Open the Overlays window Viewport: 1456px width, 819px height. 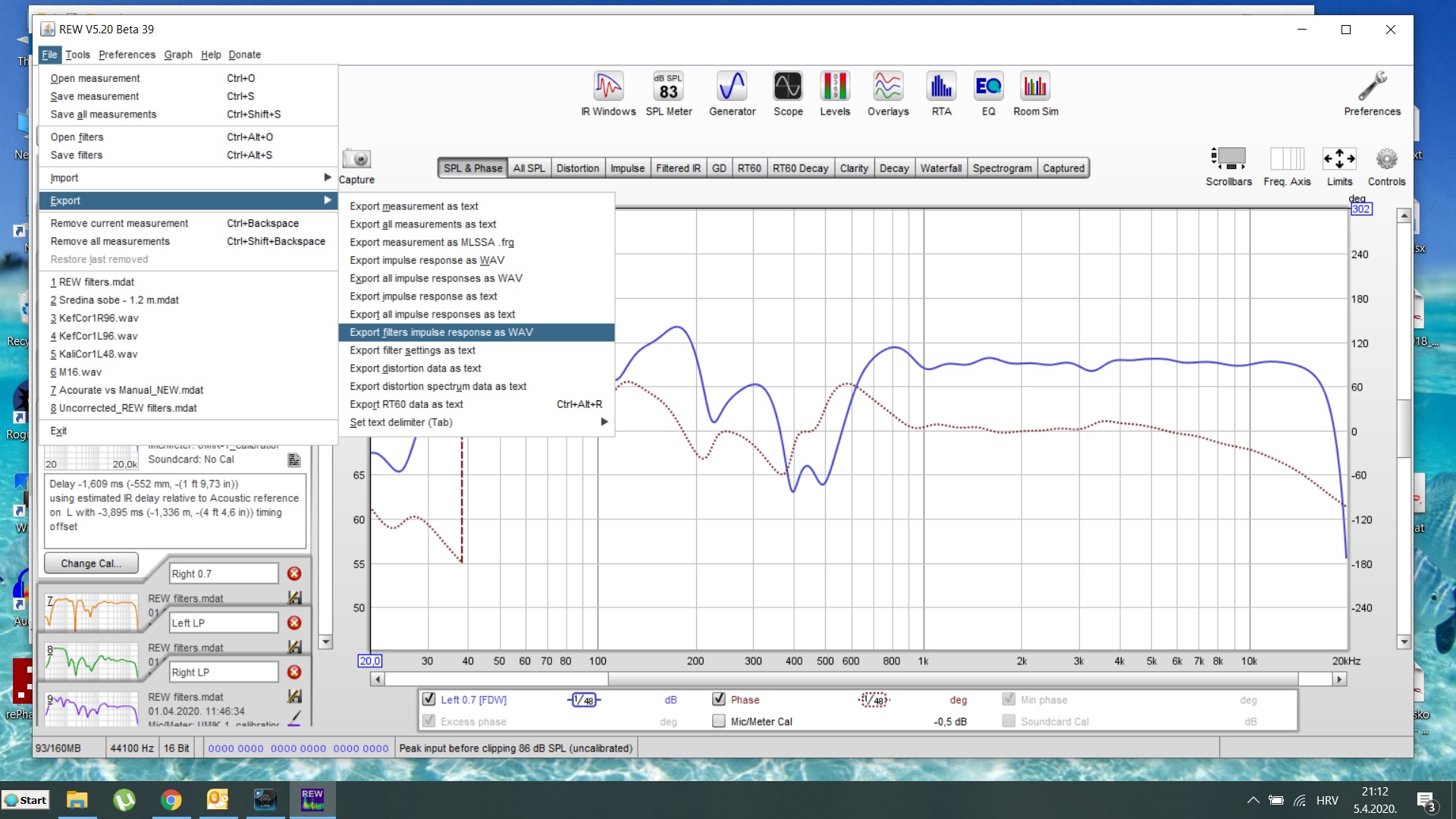click(x=887, y=93)
